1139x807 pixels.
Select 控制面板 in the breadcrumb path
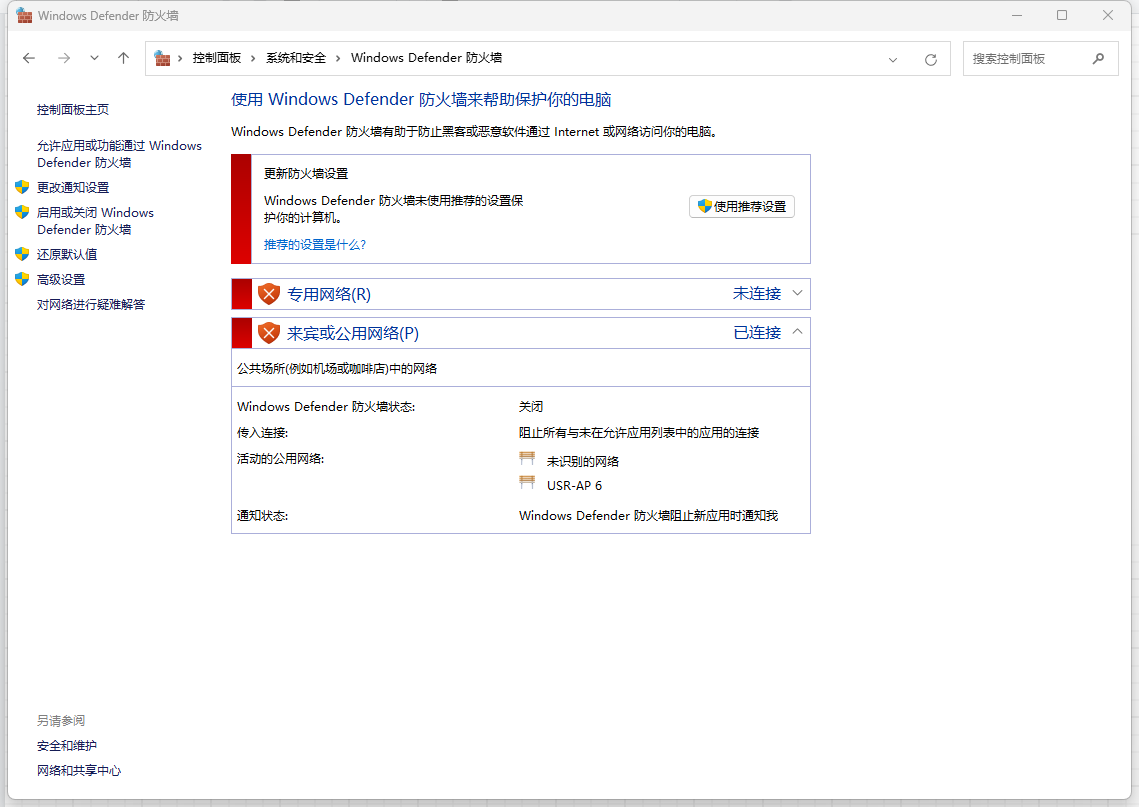coord(216,58)
